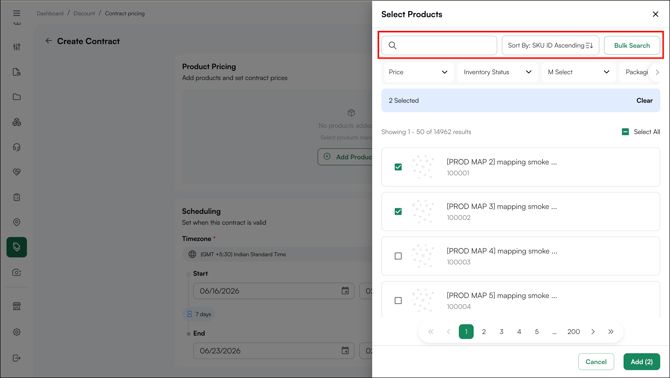The width and height of the screenshot is (670, 378).
Task: Open the folder icon in sidebar
Action: click(17, 97)
